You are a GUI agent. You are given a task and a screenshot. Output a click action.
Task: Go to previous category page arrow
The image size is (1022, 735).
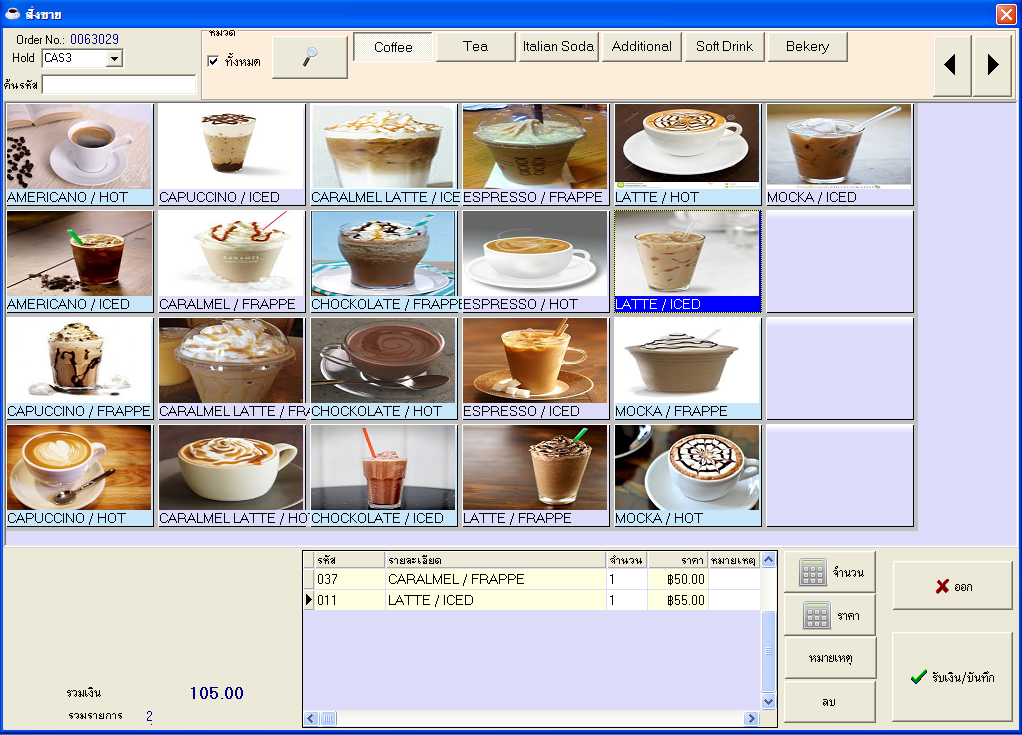tap(952, 65)
